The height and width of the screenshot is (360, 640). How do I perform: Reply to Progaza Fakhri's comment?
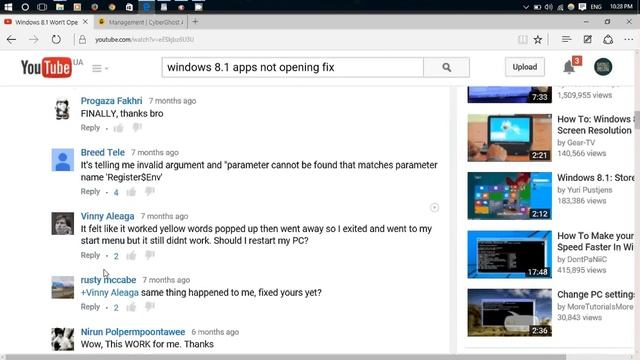tap(90, 128)
